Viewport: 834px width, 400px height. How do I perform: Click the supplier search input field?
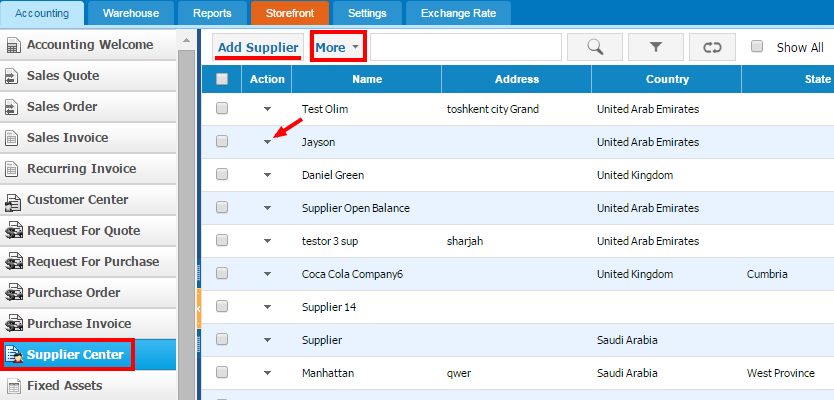pos(466,47)
